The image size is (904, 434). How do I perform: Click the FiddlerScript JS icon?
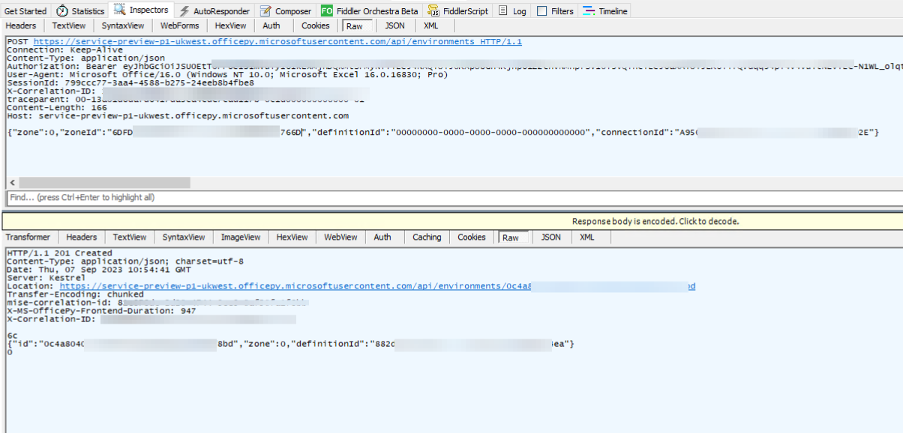(x=433, y=11)
